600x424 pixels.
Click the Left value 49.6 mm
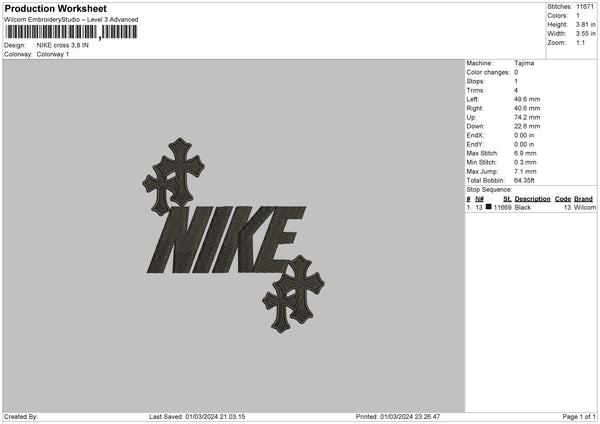point(527,99)
